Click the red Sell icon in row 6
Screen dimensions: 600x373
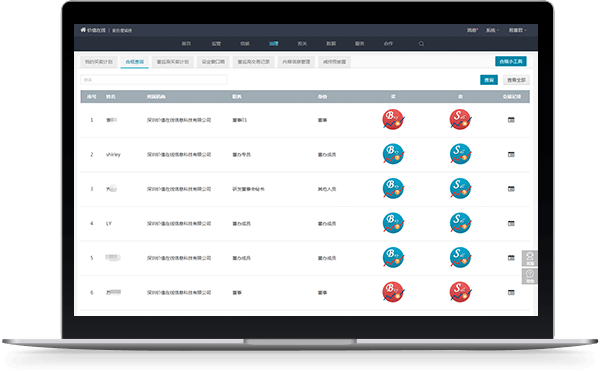click(460, 292)
